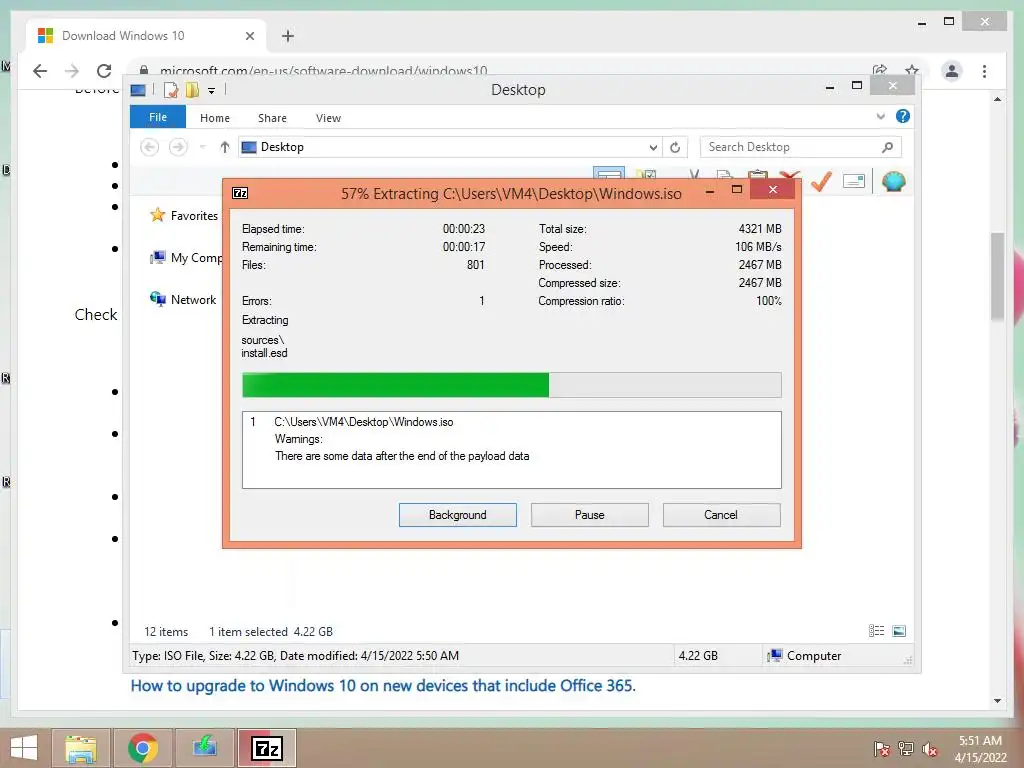Viewport: 1024px width, 768px height.
Task: Open the Chrome profile icon
Action: point(952,71)
